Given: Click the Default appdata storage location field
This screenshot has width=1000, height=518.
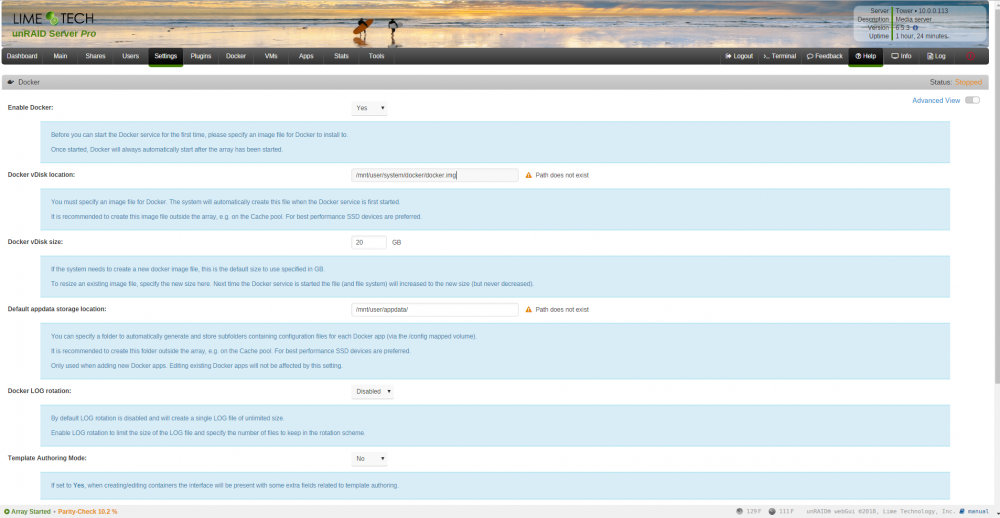Looking at the screenshot, I should coord(435,309).
